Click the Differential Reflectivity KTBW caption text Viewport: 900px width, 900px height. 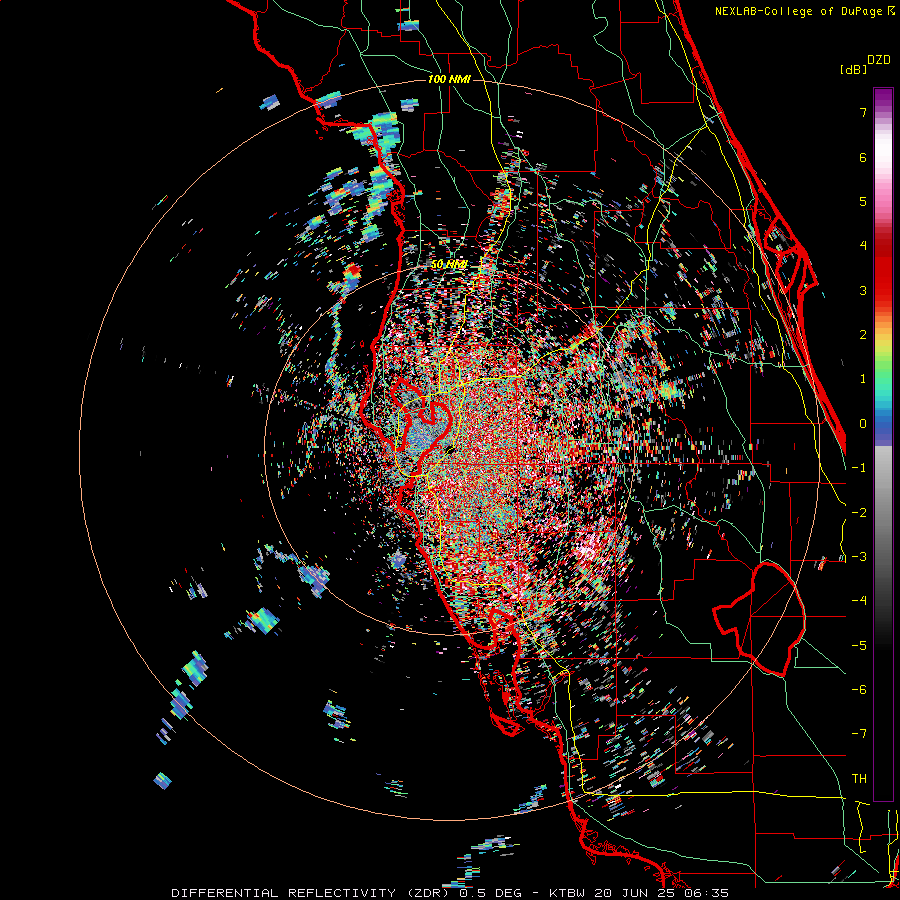pyautogui.click(x=450, y=893)
